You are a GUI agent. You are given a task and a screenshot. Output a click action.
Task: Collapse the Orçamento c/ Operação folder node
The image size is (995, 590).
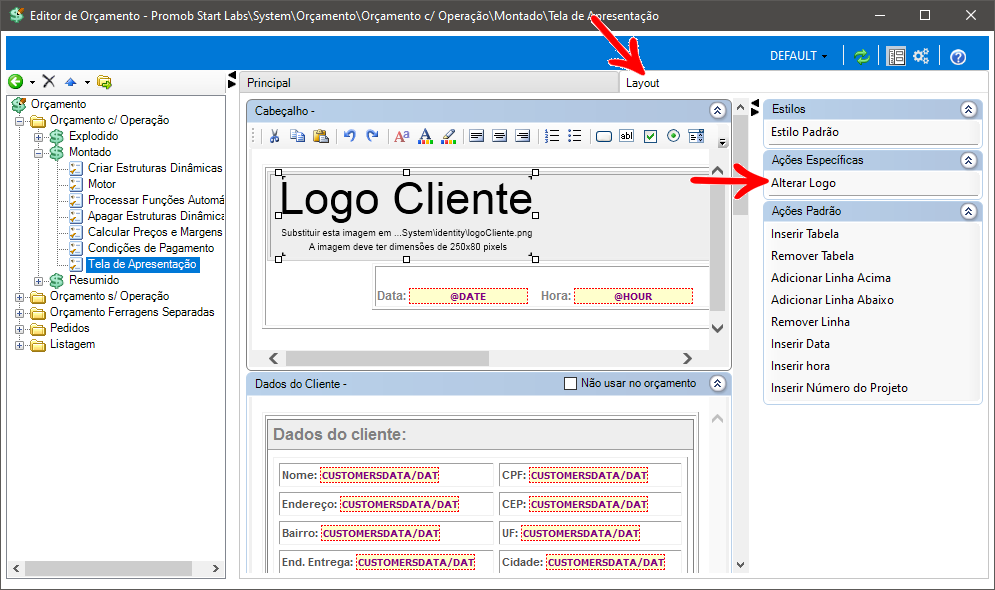click(x=20, y=121)
